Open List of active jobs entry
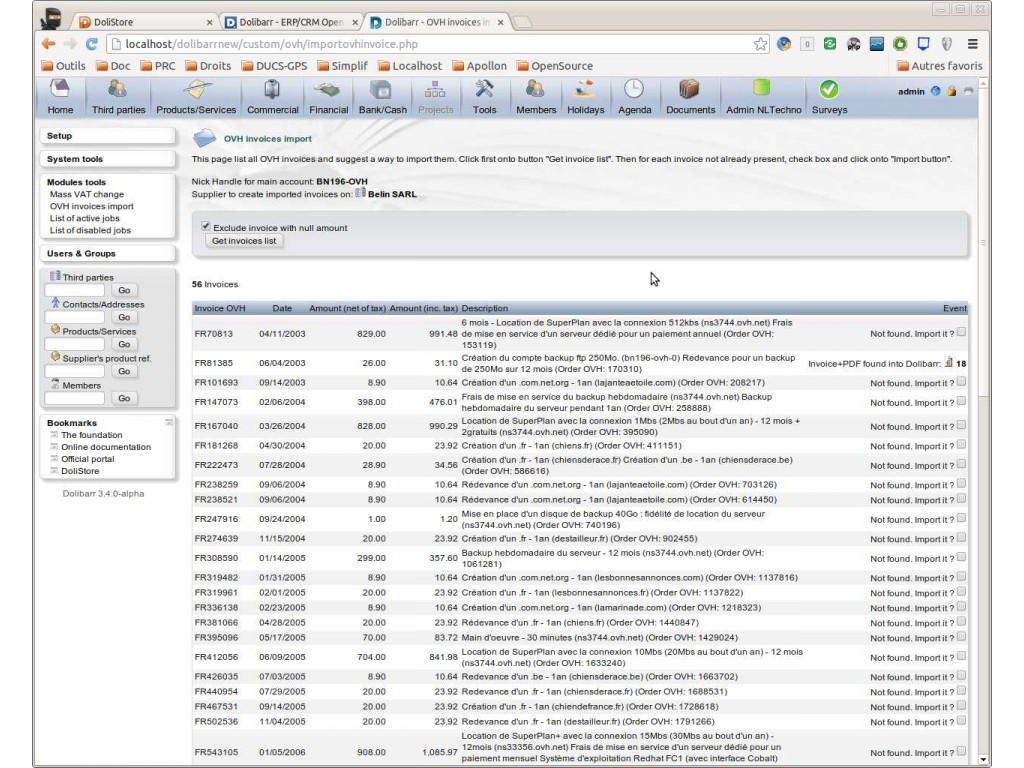 (x=85, y=218)
